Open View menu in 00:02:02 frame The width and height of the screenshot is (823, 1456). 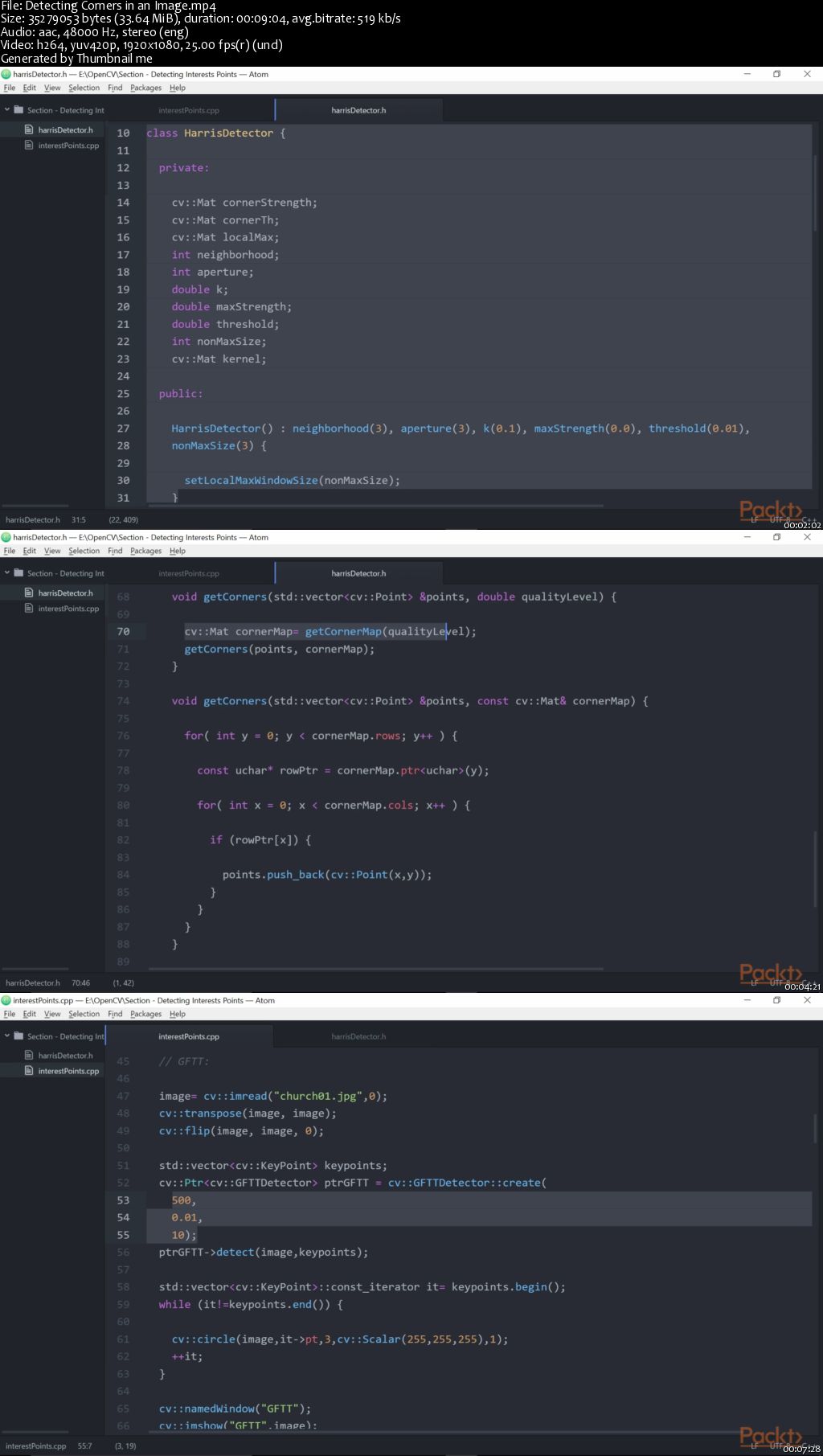pyautogui.click(x=52, y=88)
